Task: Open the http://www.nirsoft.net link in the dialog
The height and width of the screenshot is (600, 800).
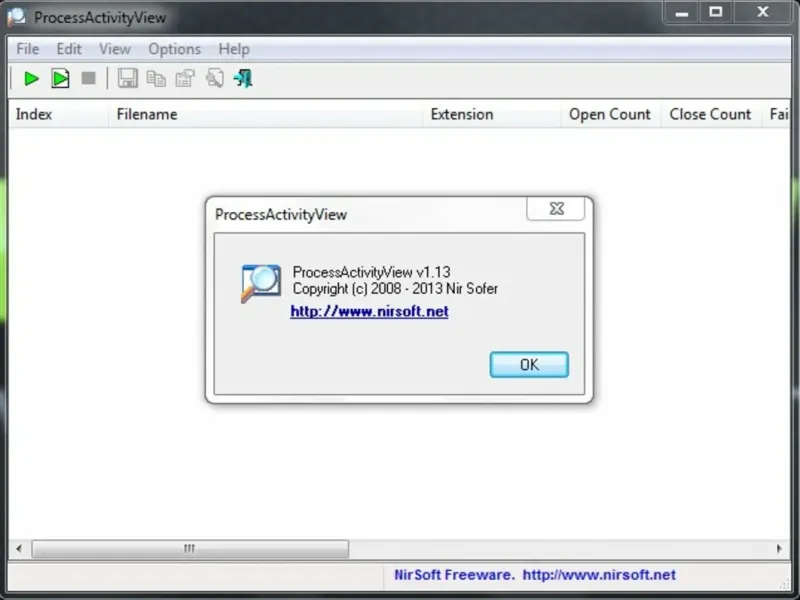Action: coord(369,311)
